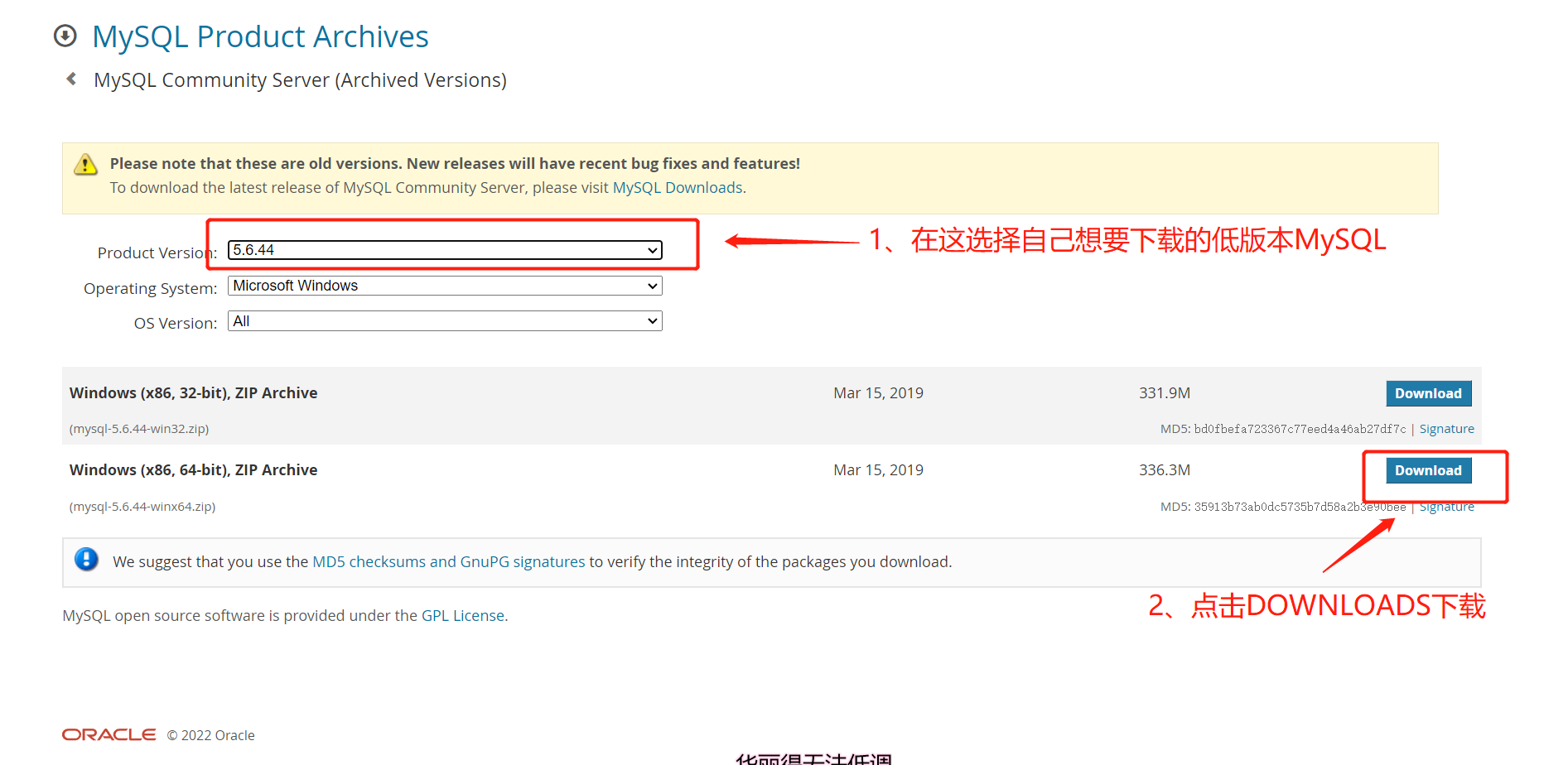Click the Mar 15, 2019 date for 32-bit archive
Viewport: 1568px width, 765px height.
(878, 393)
